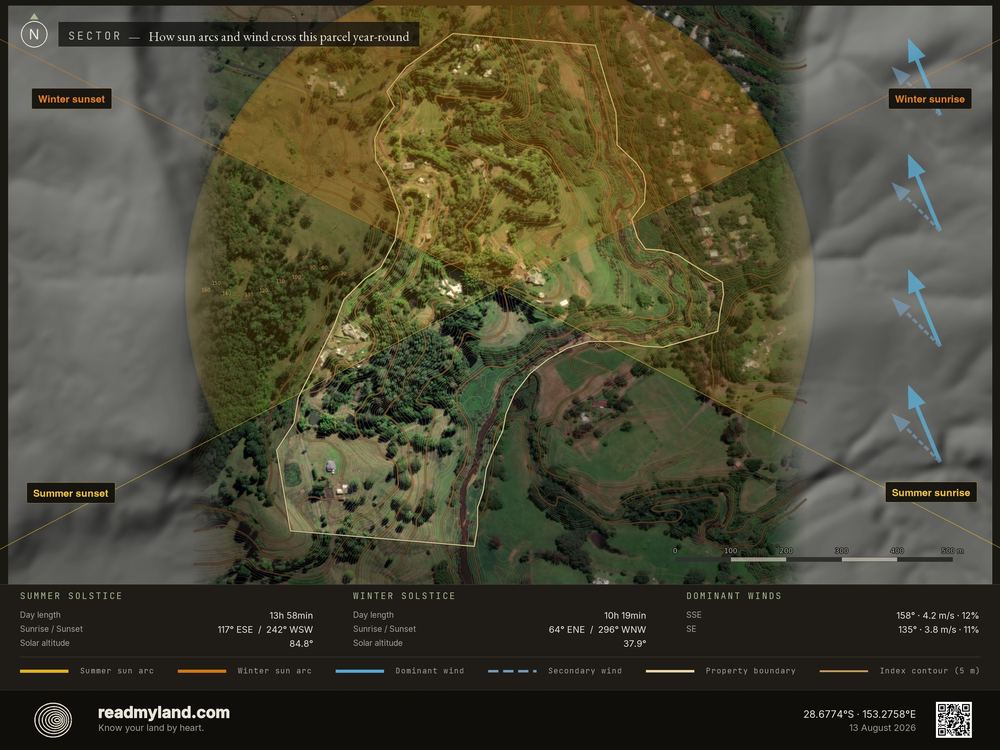The width and height of the screenshot is (1000, 750).
Task: Click the Property boundary legend swatch
Action: (x=670, y=671)
